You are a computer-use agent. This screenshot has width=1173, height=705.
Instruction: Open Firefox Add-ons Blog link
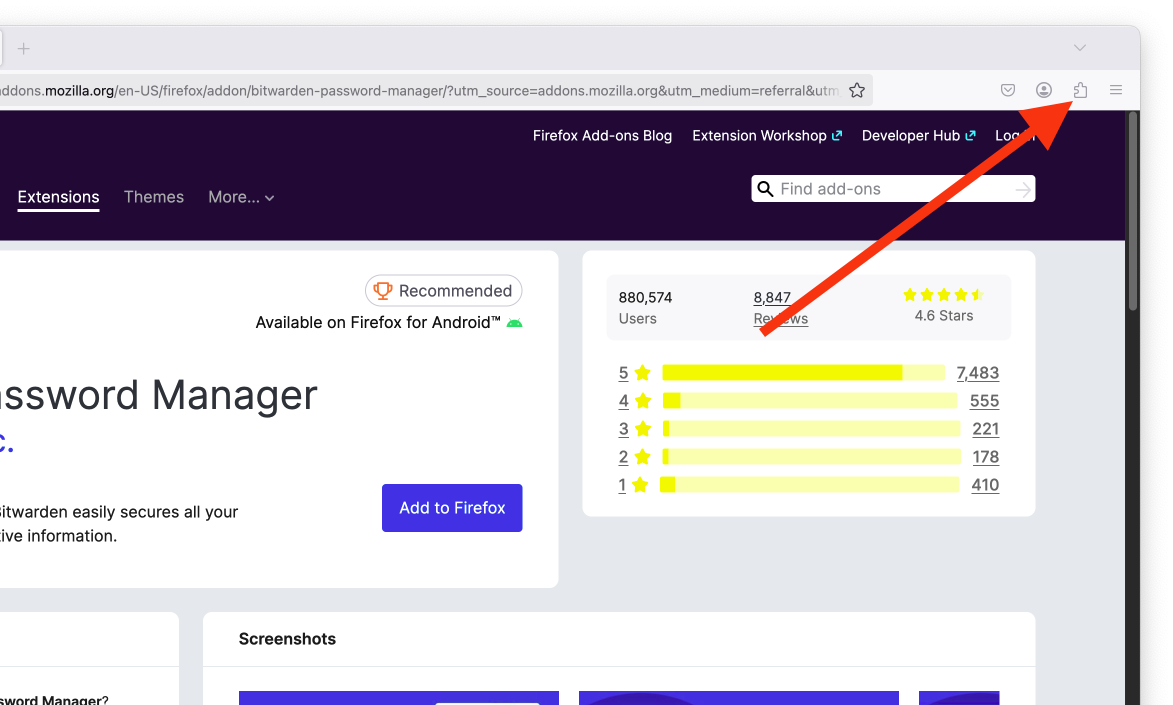(602, 135)
